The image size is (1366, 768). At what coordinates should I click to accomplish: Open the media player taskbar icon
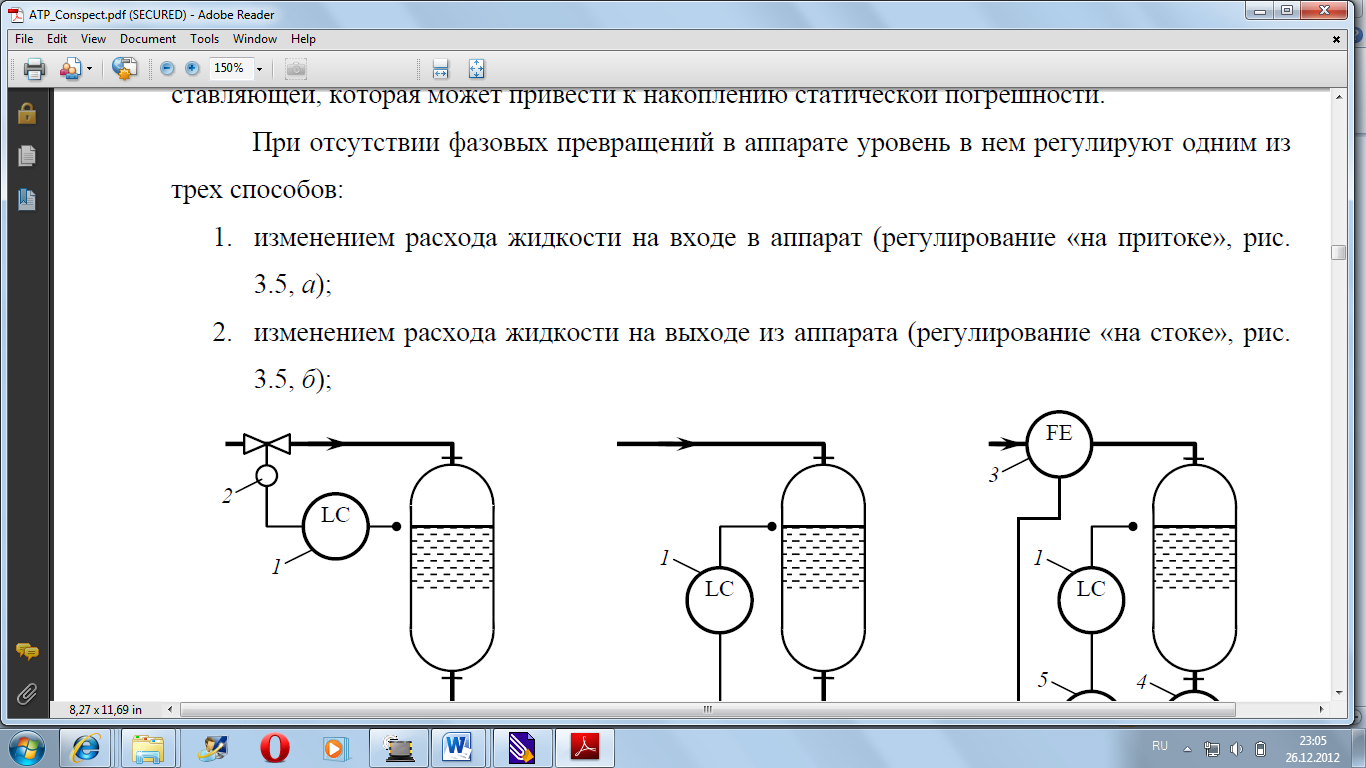(x=335, y=747)
